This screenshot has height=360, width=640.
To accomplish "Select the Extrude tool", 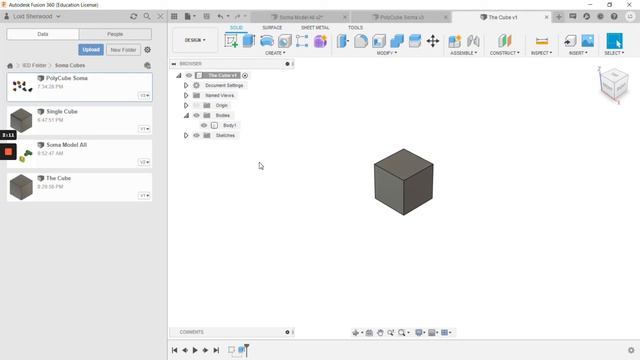I will pyautogui.click(x=249, y=41).
